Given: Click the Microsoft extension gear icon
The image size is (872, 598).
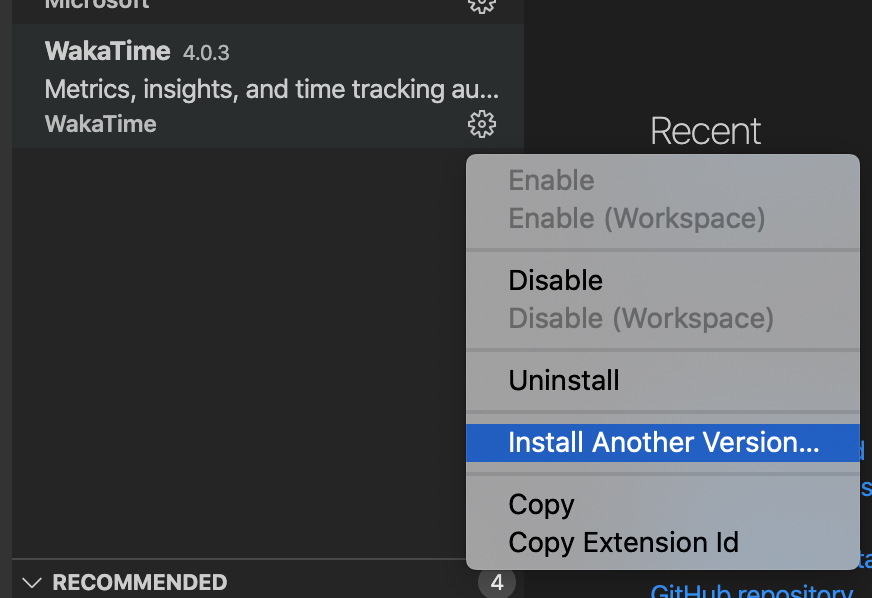Looking at the screenshot, I should (x=482, y=6).
